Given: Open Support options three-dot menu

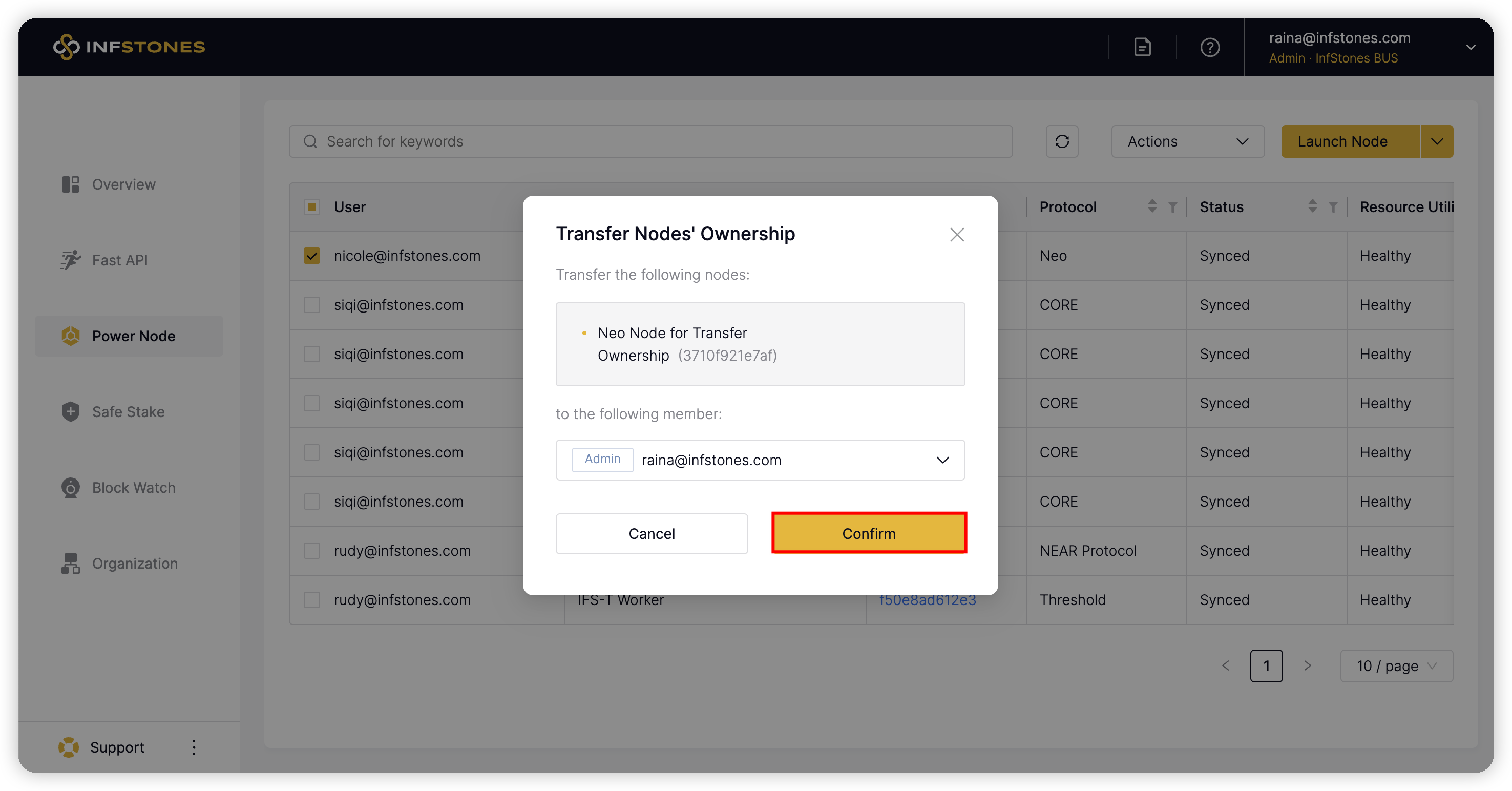Looking at the screenshot, I should [x=194, y=747].
